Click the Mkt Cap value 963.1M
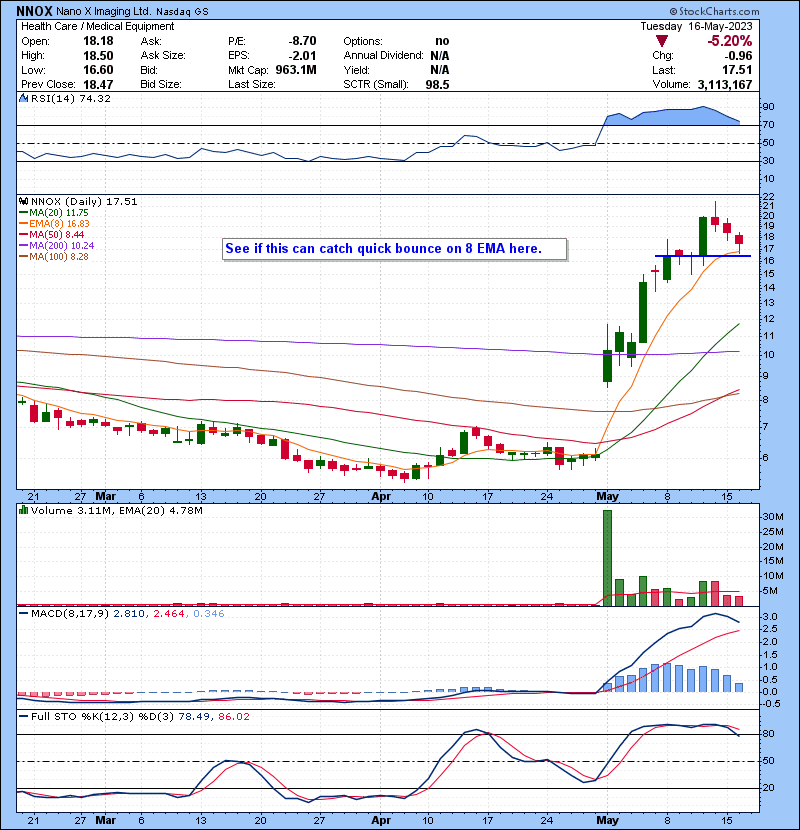 click(x=296, y=70)
